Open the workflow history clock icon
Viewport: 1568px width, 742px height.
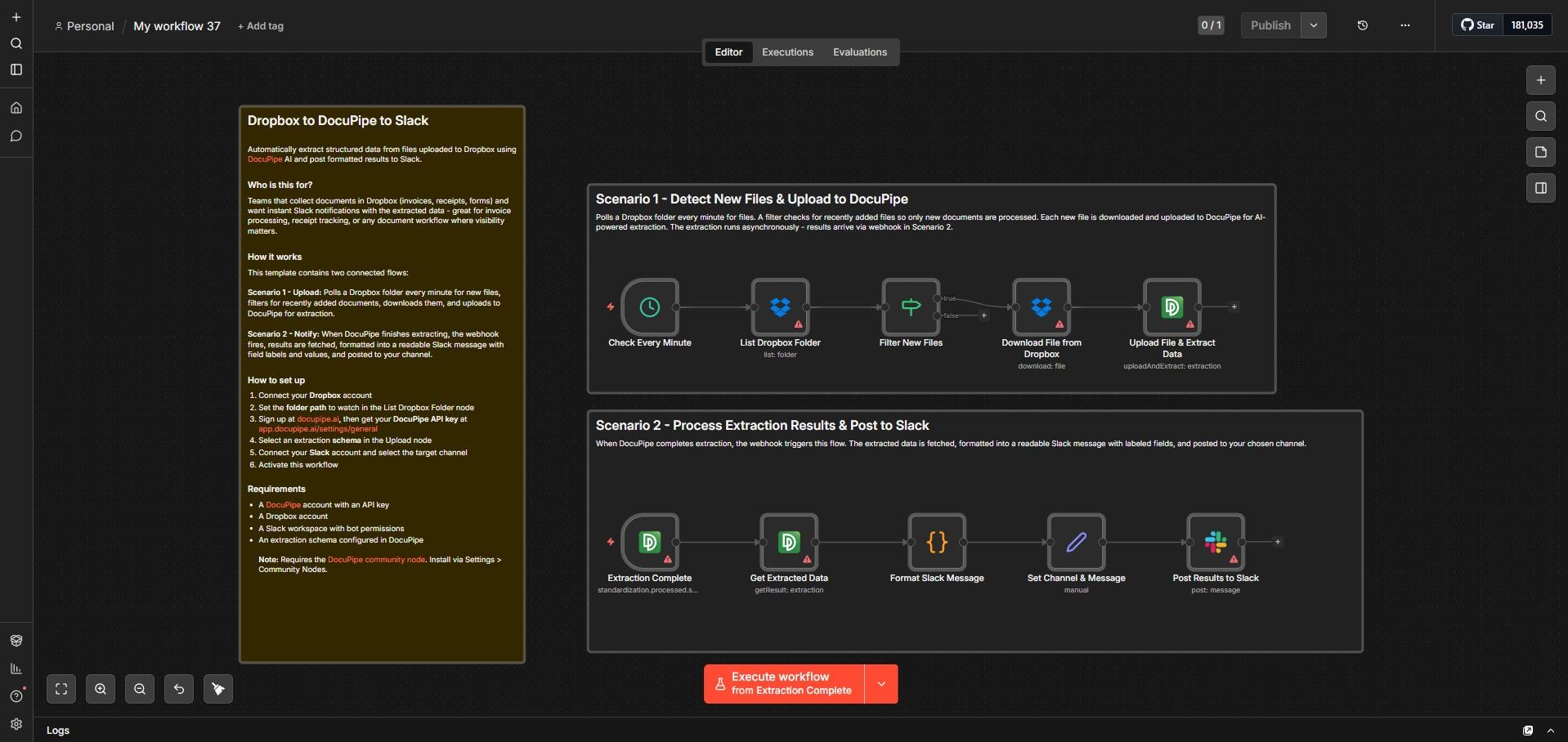(1362, 25)
